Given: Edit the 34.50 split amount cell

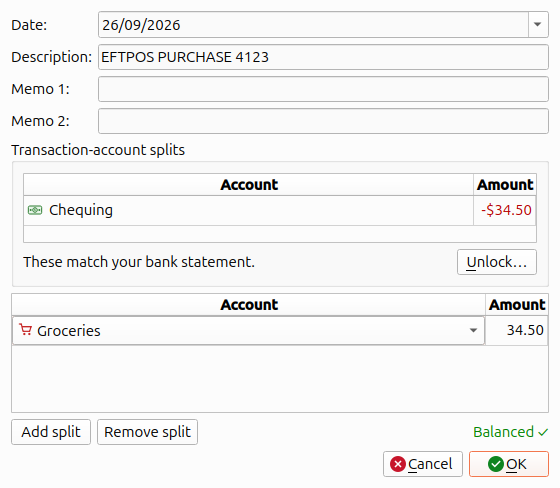Looking at the screenshot, I should point(516,330).
